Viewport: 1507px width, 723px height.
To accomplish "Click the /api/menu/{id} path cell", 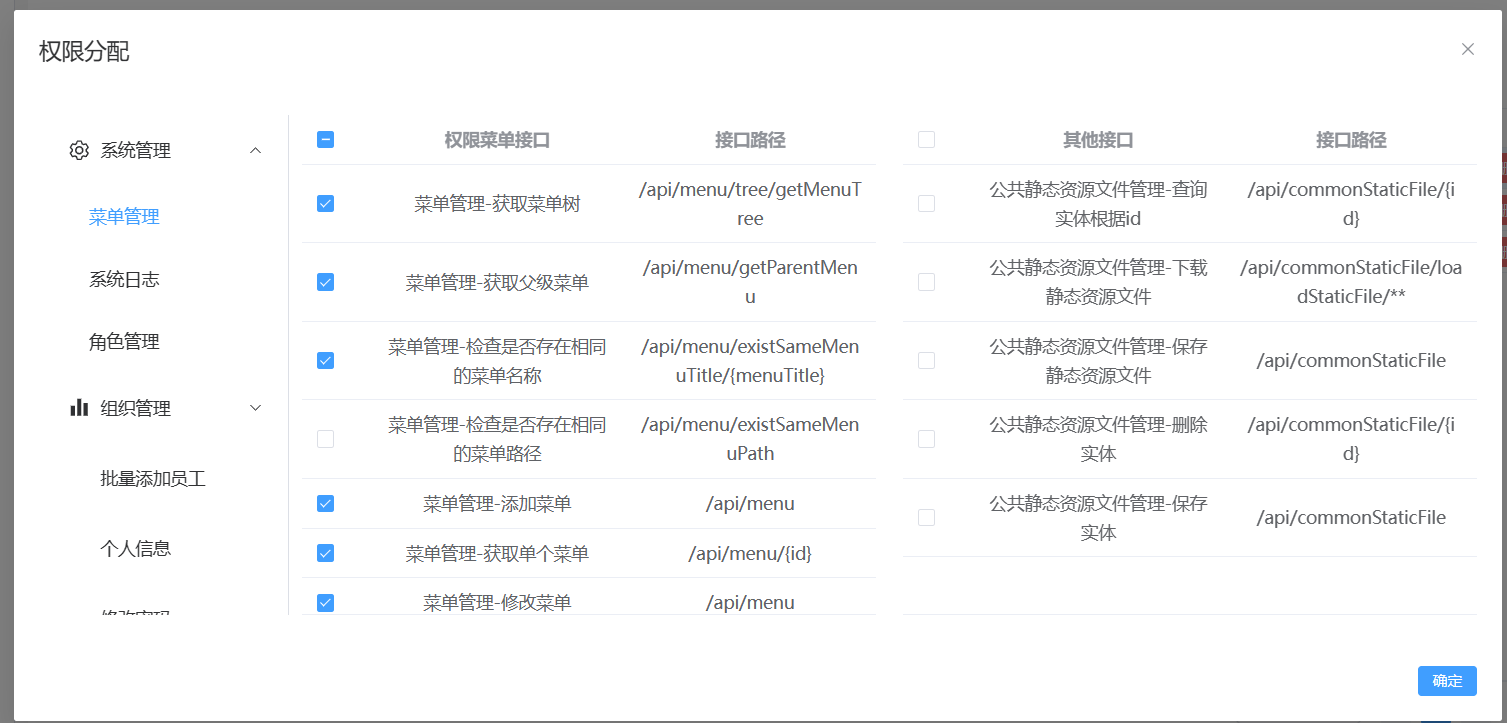I will (x=750, y=553).
